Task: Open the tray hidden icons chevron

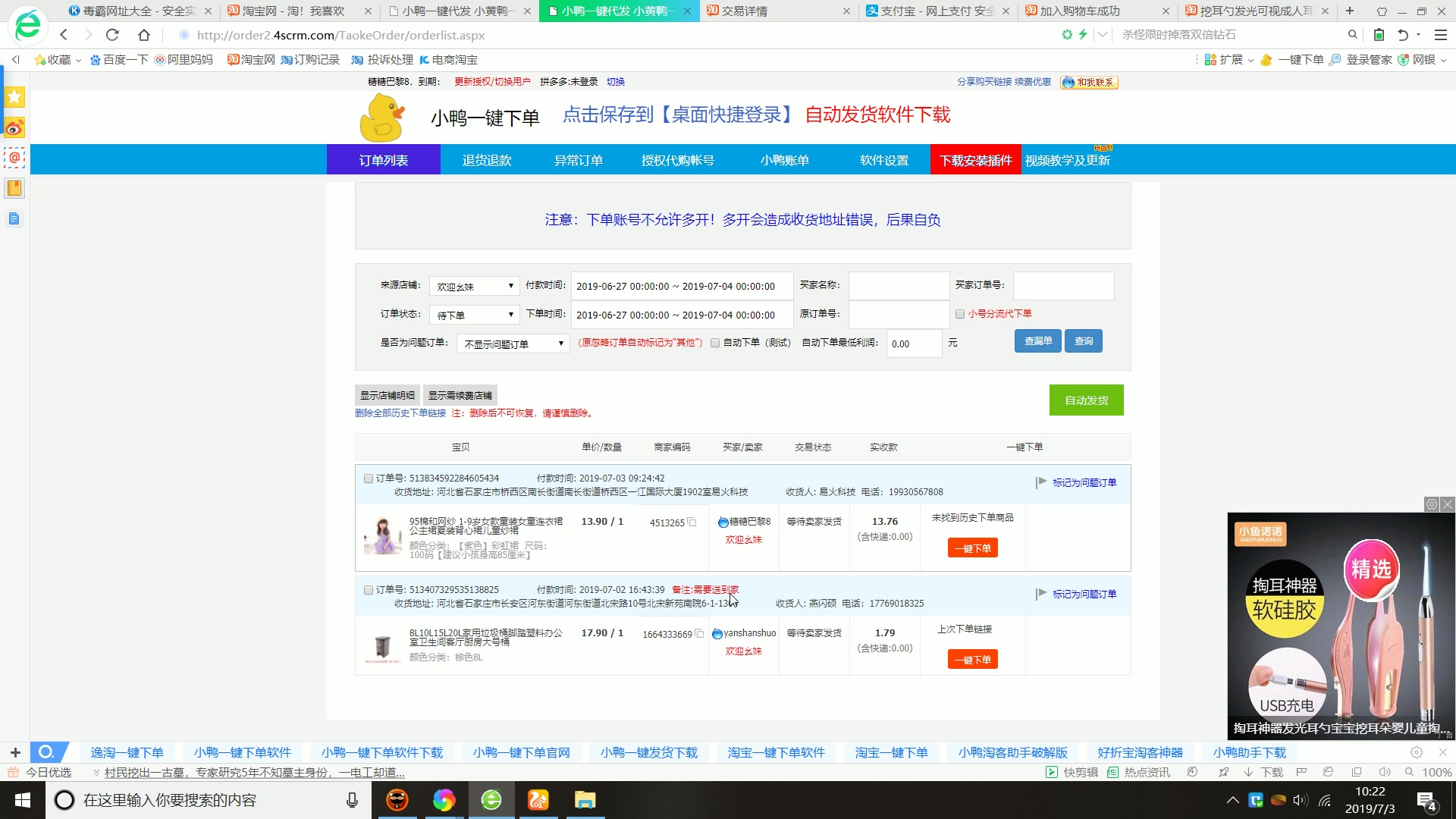Action: point(1233,800)
